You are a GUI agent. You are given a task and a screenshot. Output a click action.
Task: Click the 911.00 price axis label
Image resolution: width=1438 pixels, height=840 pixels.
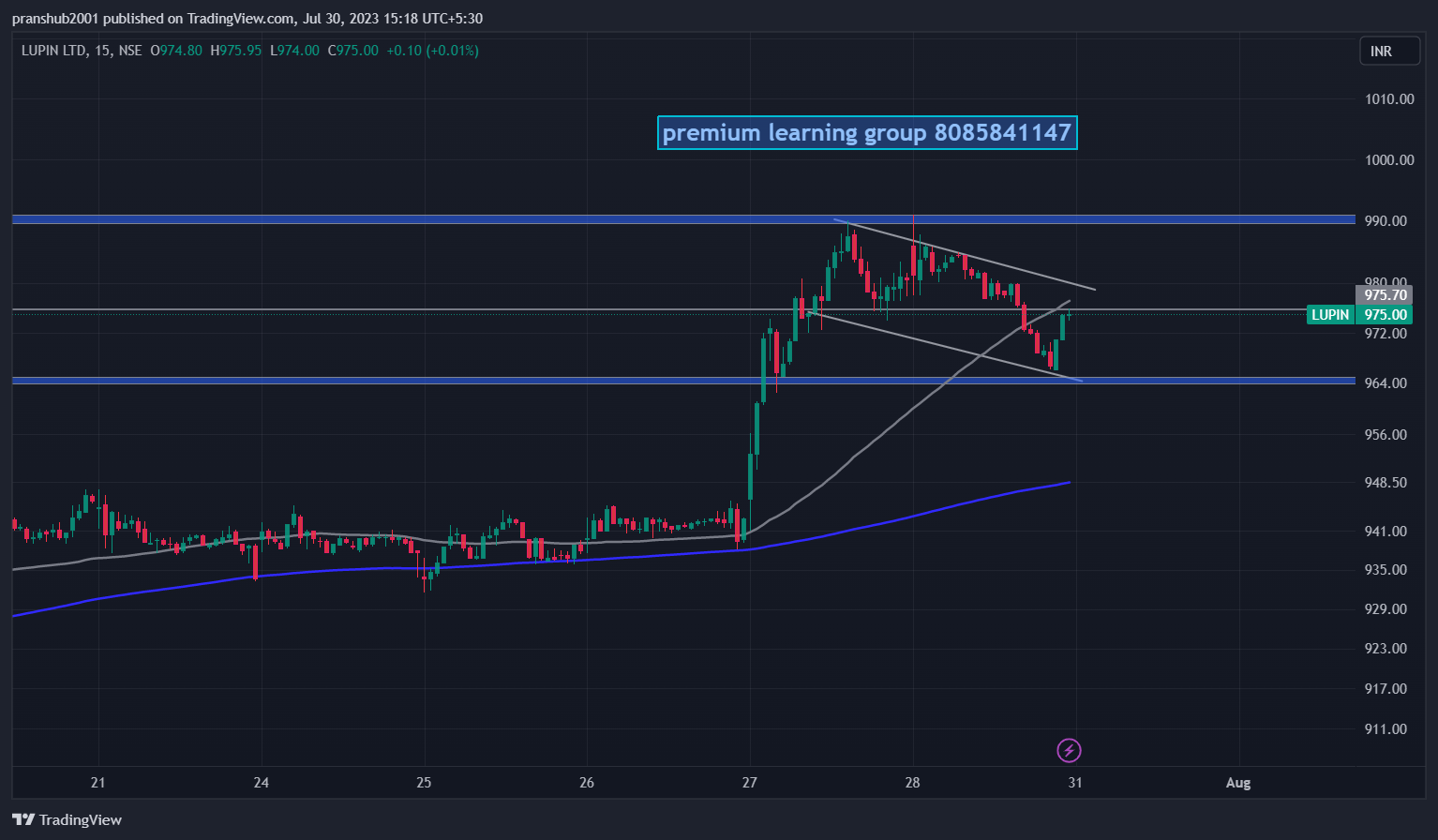click(x=1386, y=729)
